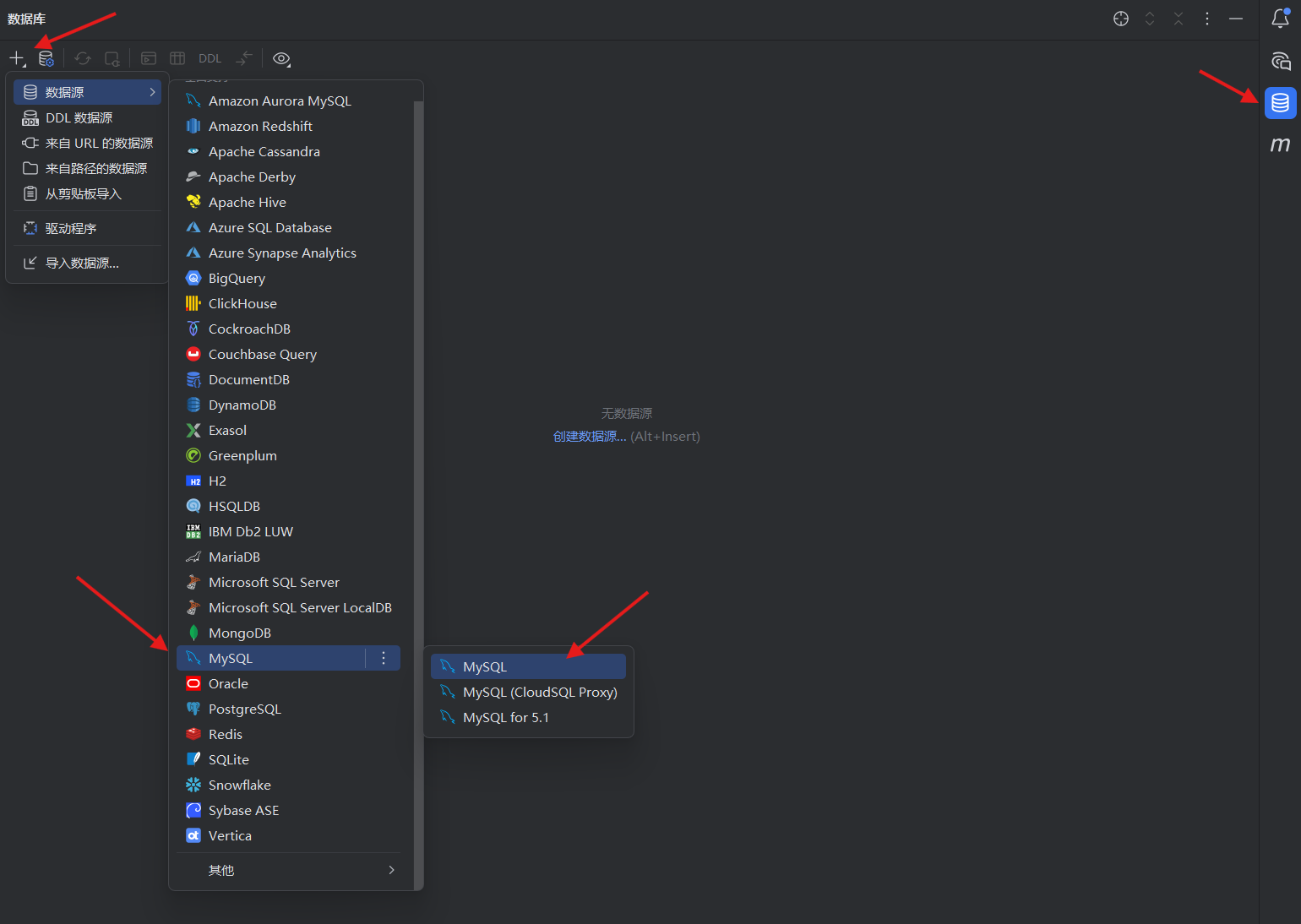Open the Maven sidebar icon
The height and width of the screenshot is (924, 1301).
(1281, 144)
